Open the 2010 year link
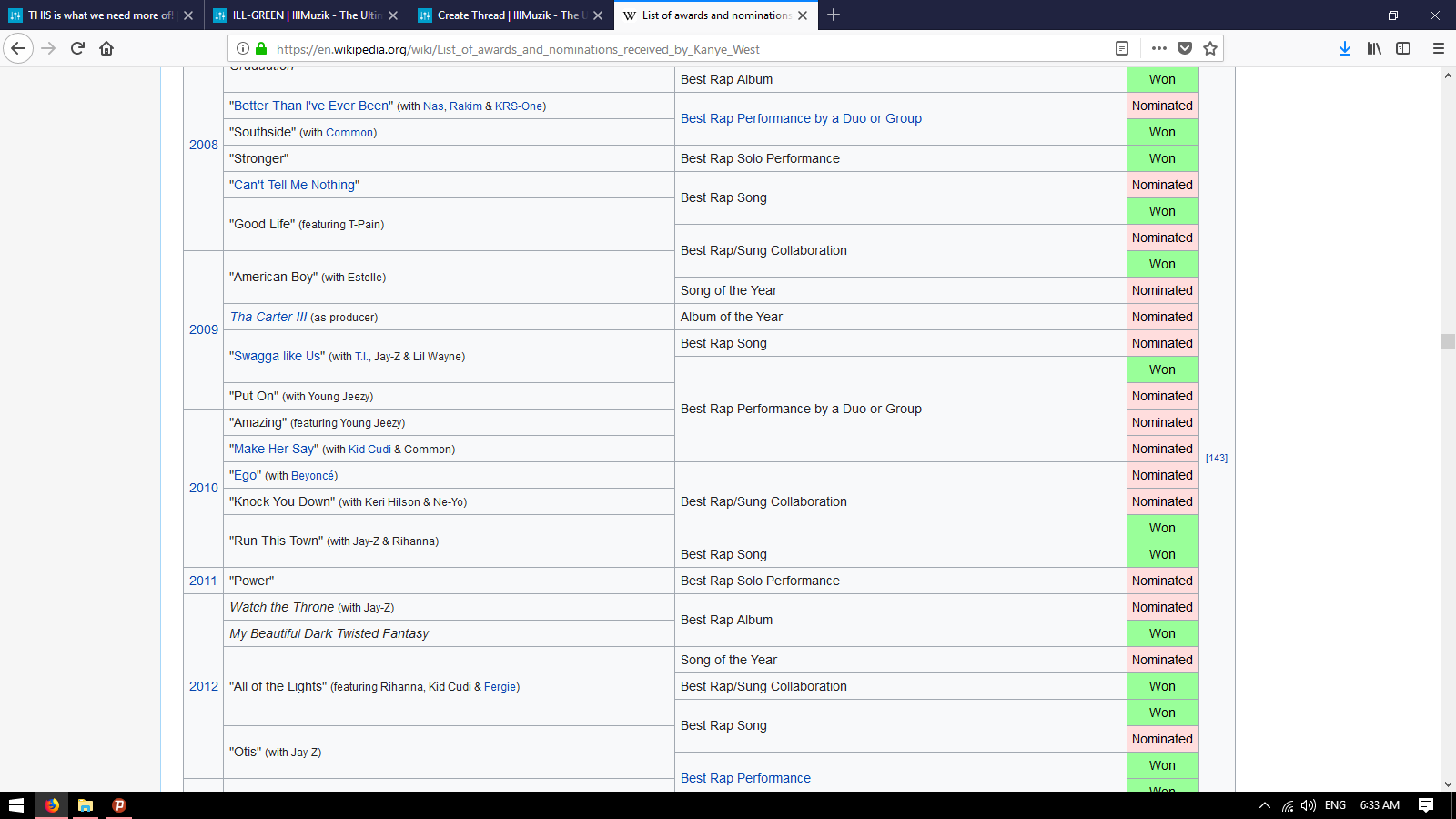 (204, 488)
